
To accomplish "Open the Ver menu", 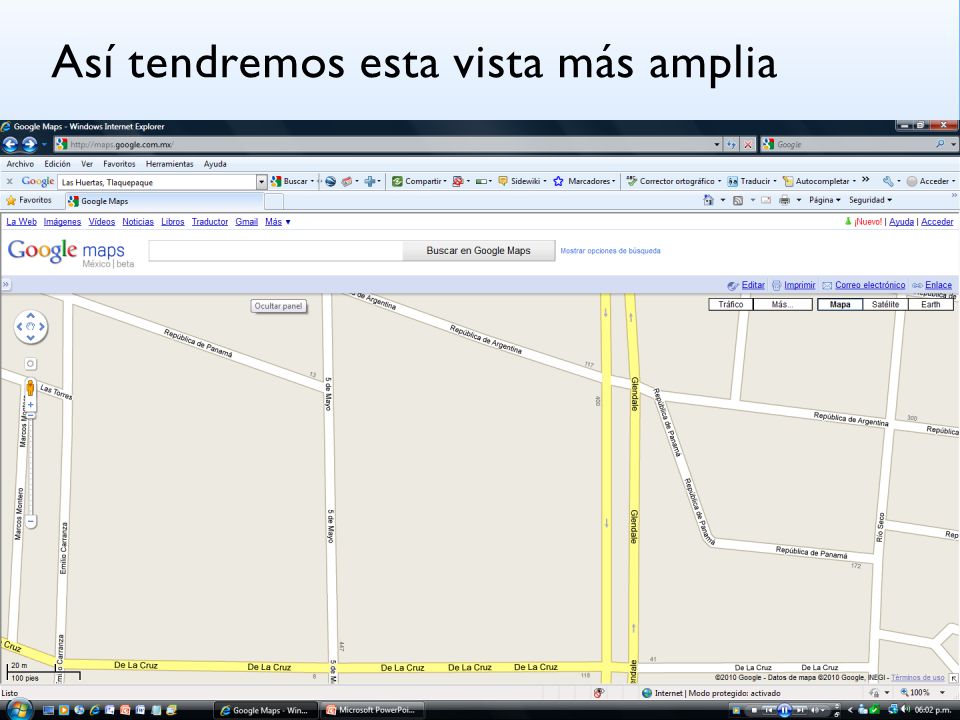I will 87,164.
